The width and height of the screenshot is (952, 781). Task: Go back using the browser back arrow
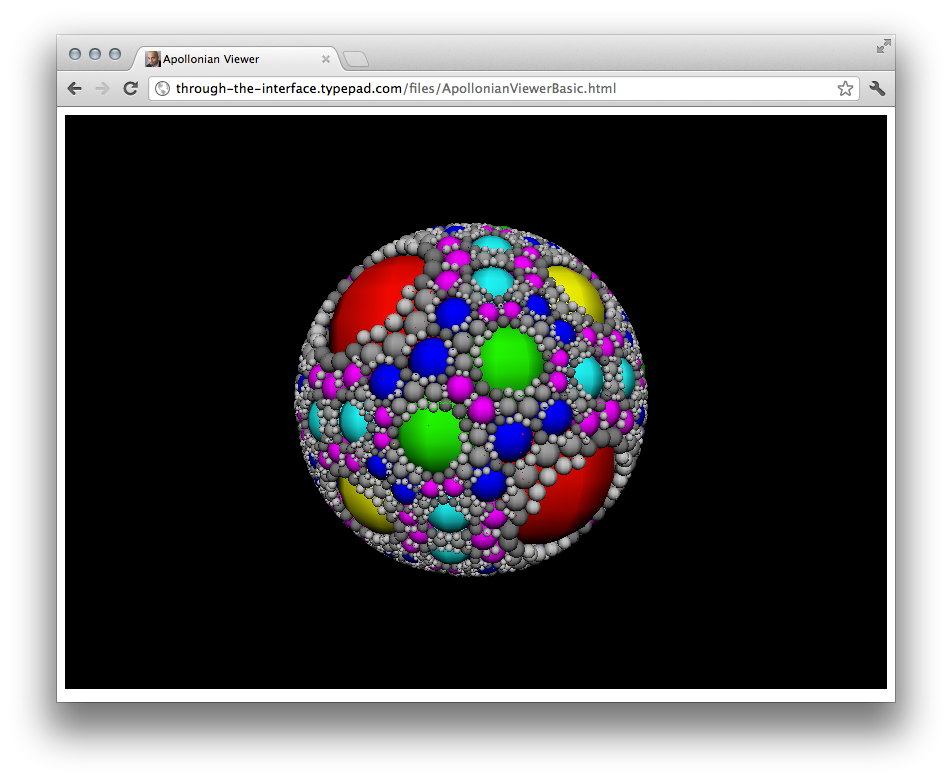[x=75, y=89]
